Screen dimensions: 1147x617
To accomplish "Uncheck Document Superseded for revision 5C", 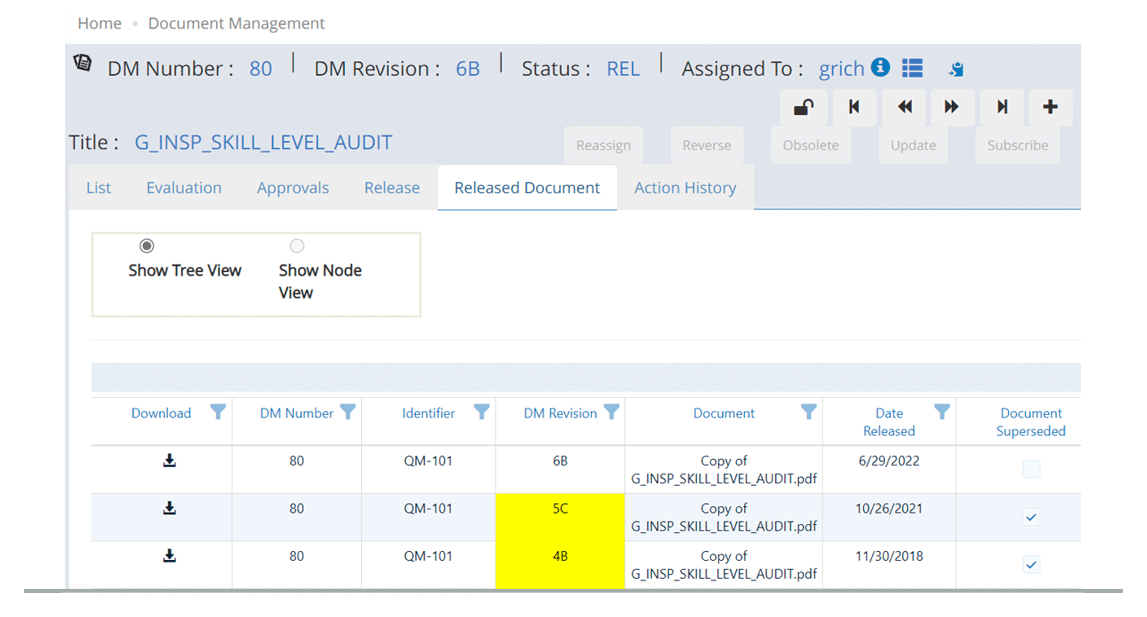I will pos(1030,517).
